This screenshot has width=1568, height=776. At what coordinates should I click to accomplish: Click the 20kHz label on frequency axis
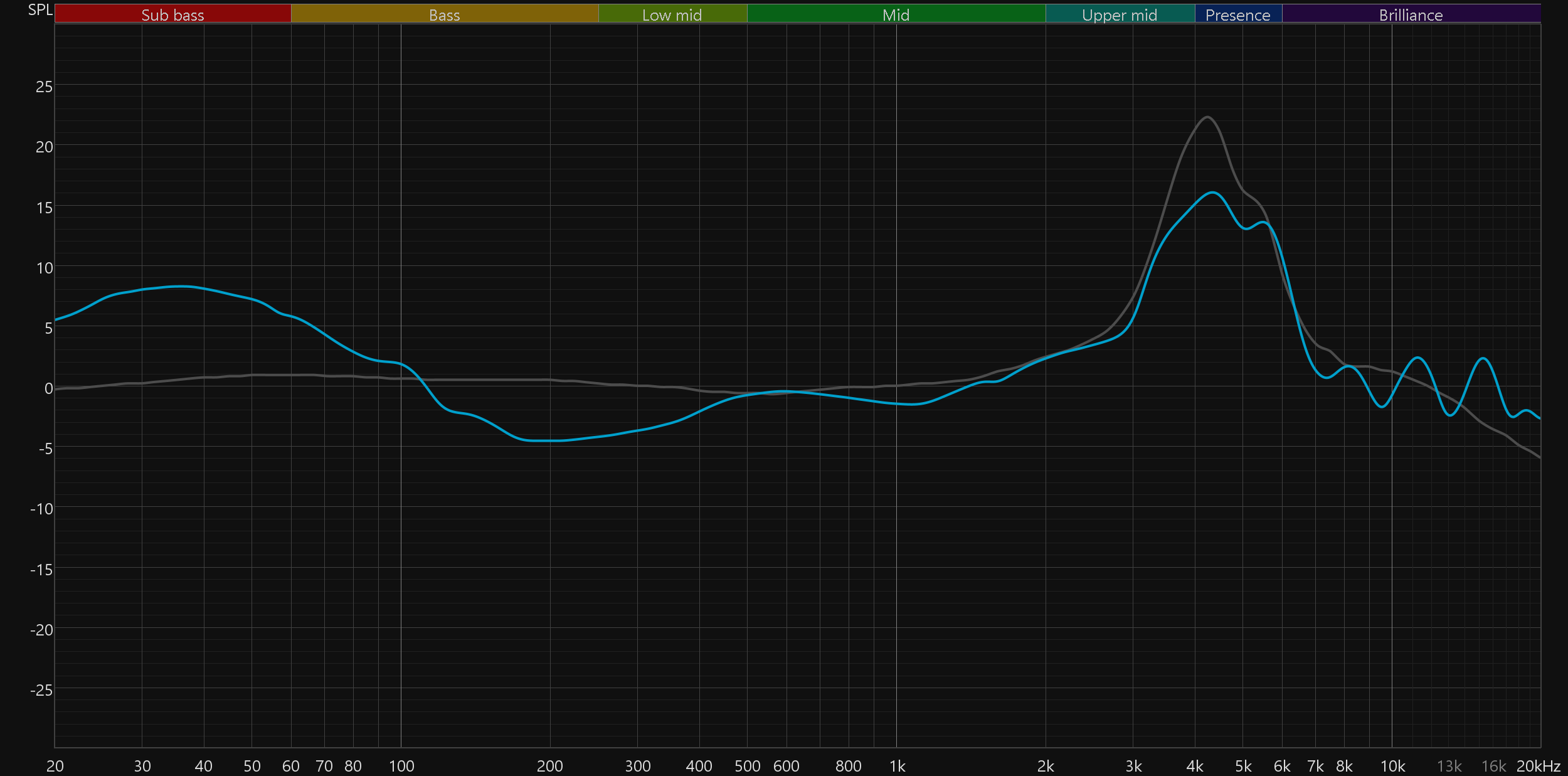pos(1538,766)
